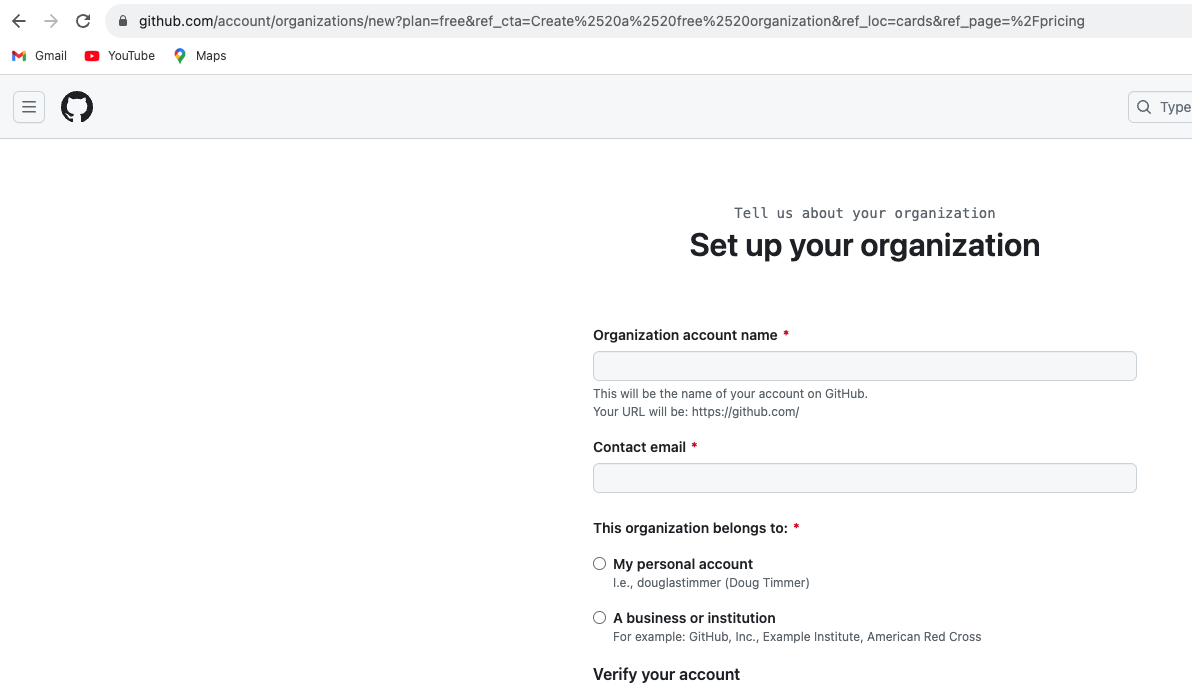Click the padlock site security icon
Viewport: 1192px width, 698px height.
(x=122, y=21)
